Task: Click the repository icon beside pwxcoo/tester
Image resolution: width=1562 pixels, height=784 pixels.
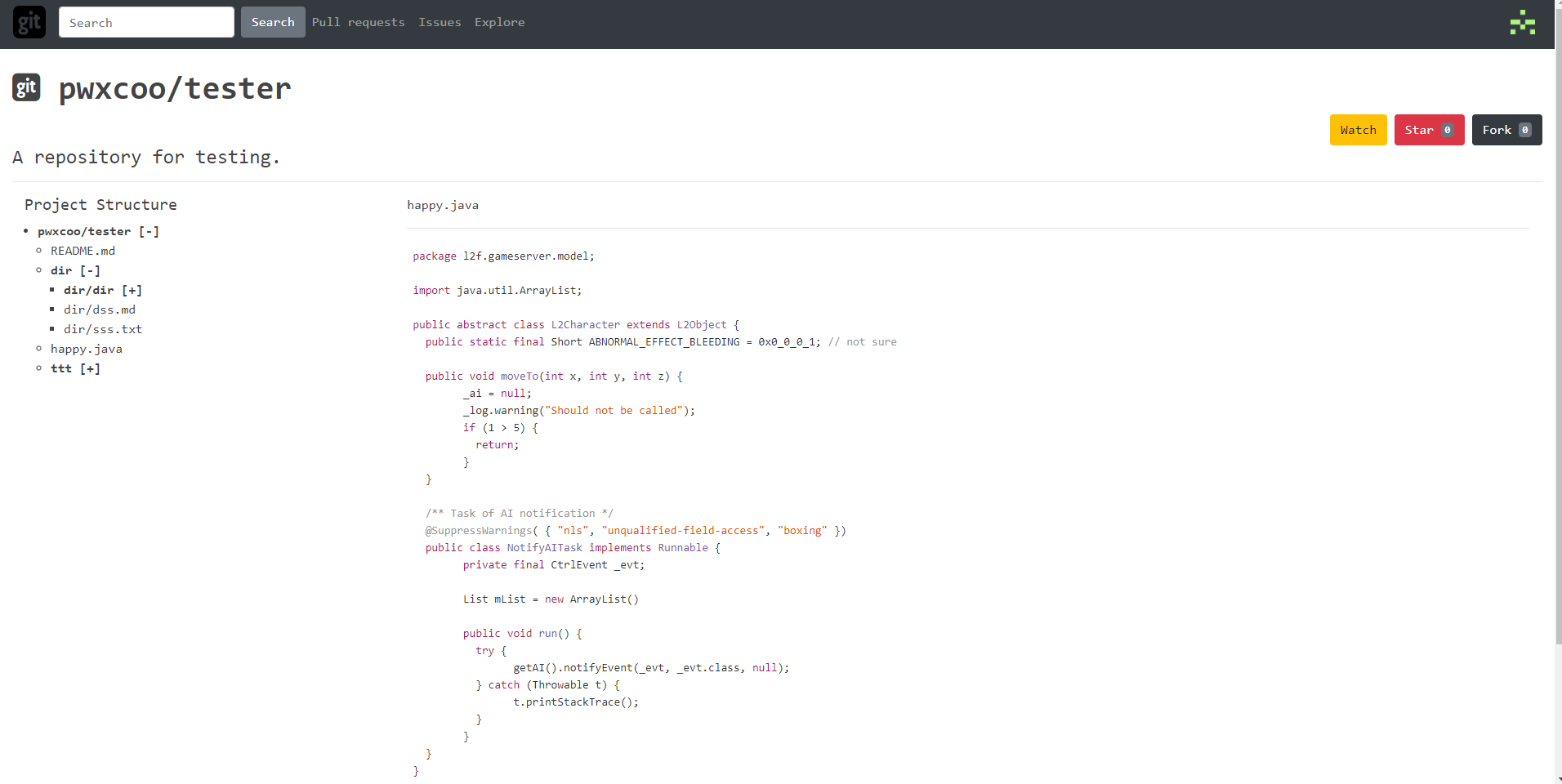Action: click(x=25, y=87)
